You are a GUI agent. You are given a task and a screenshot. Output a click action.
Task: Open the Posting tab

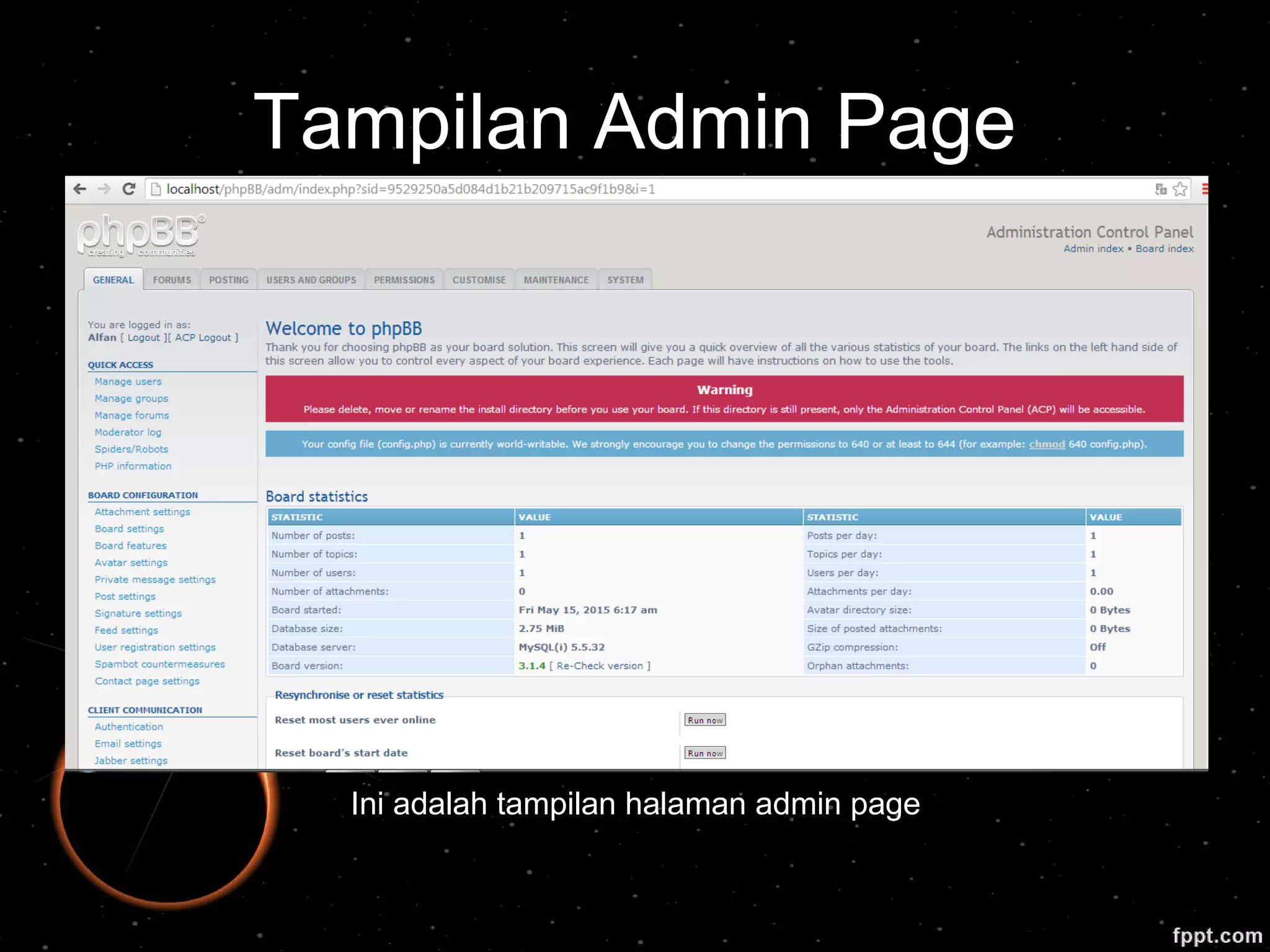(x=229, y=280)
